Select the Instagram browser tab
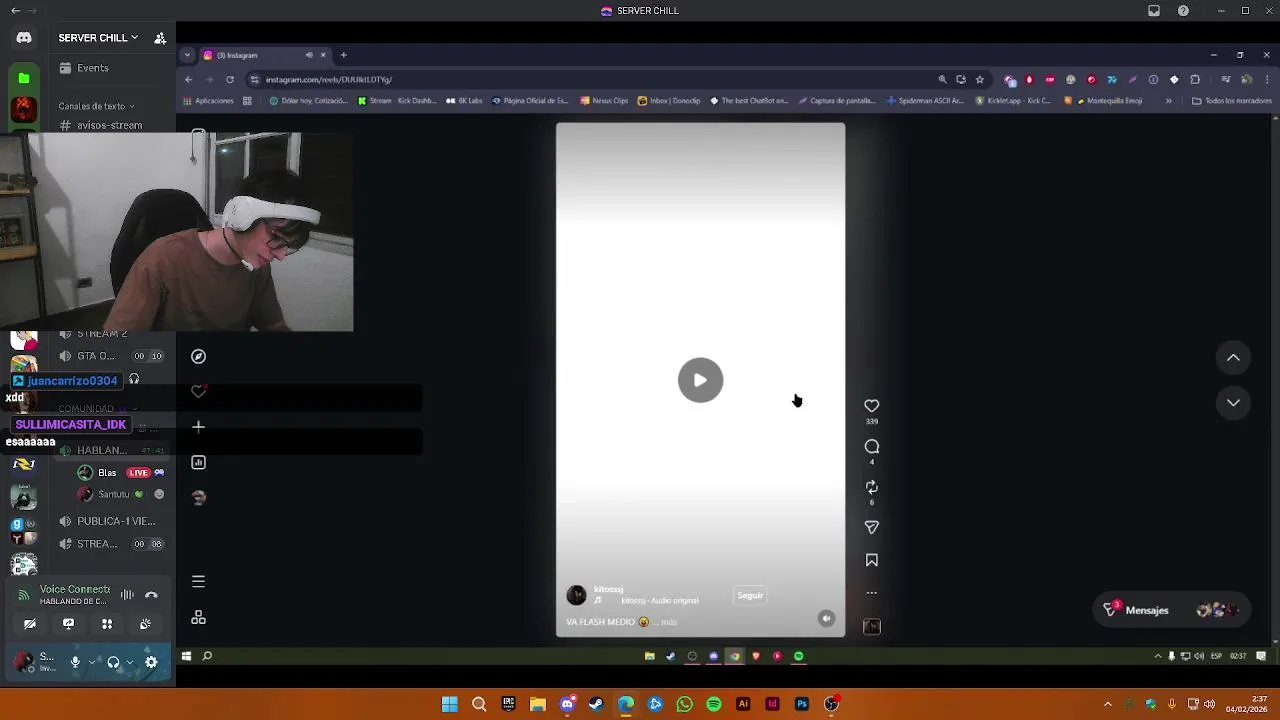 tap(264, 55)
